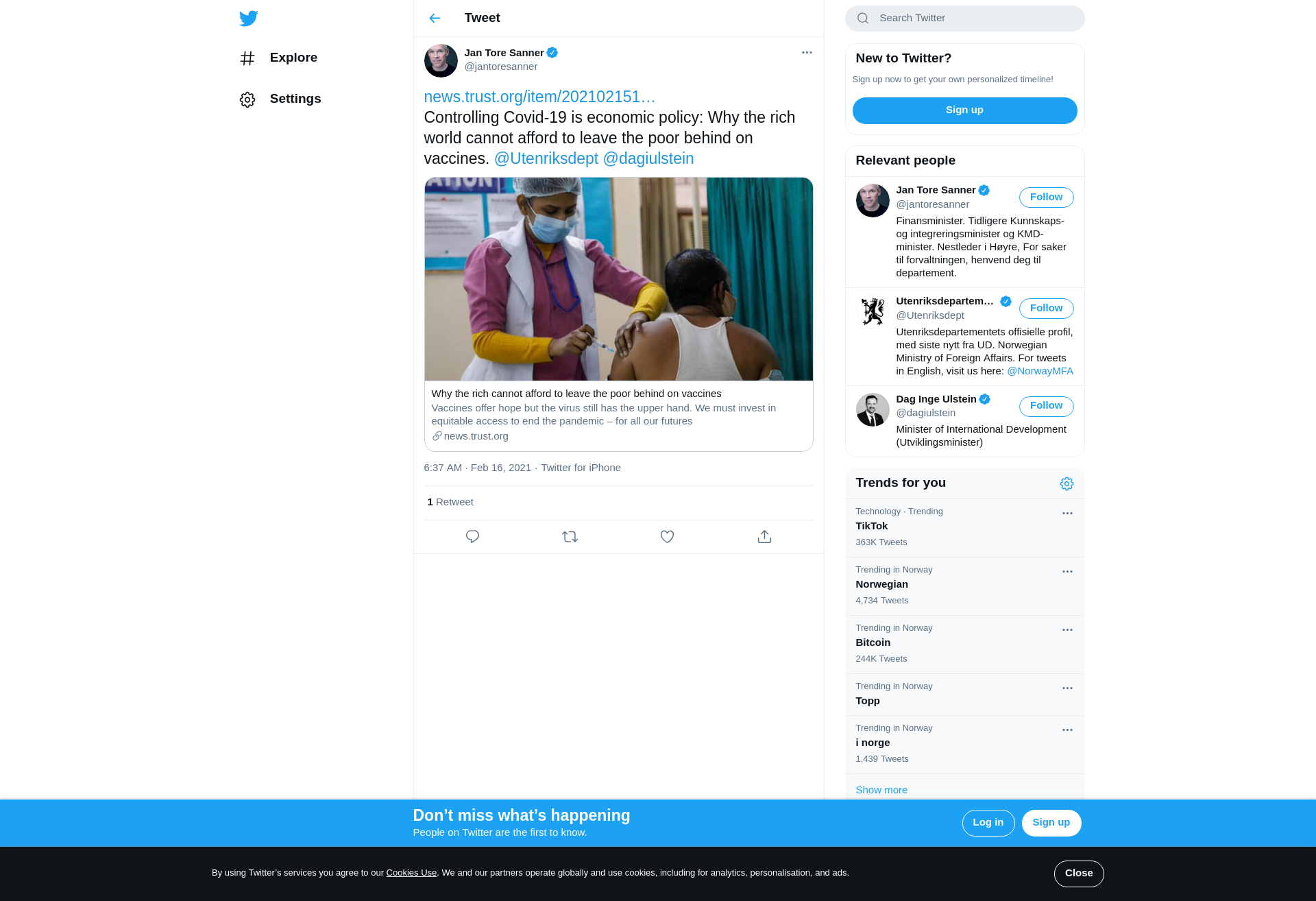Click the tweet timestamp 6:37 AM Feb 16, 2021

click(478, 468)
